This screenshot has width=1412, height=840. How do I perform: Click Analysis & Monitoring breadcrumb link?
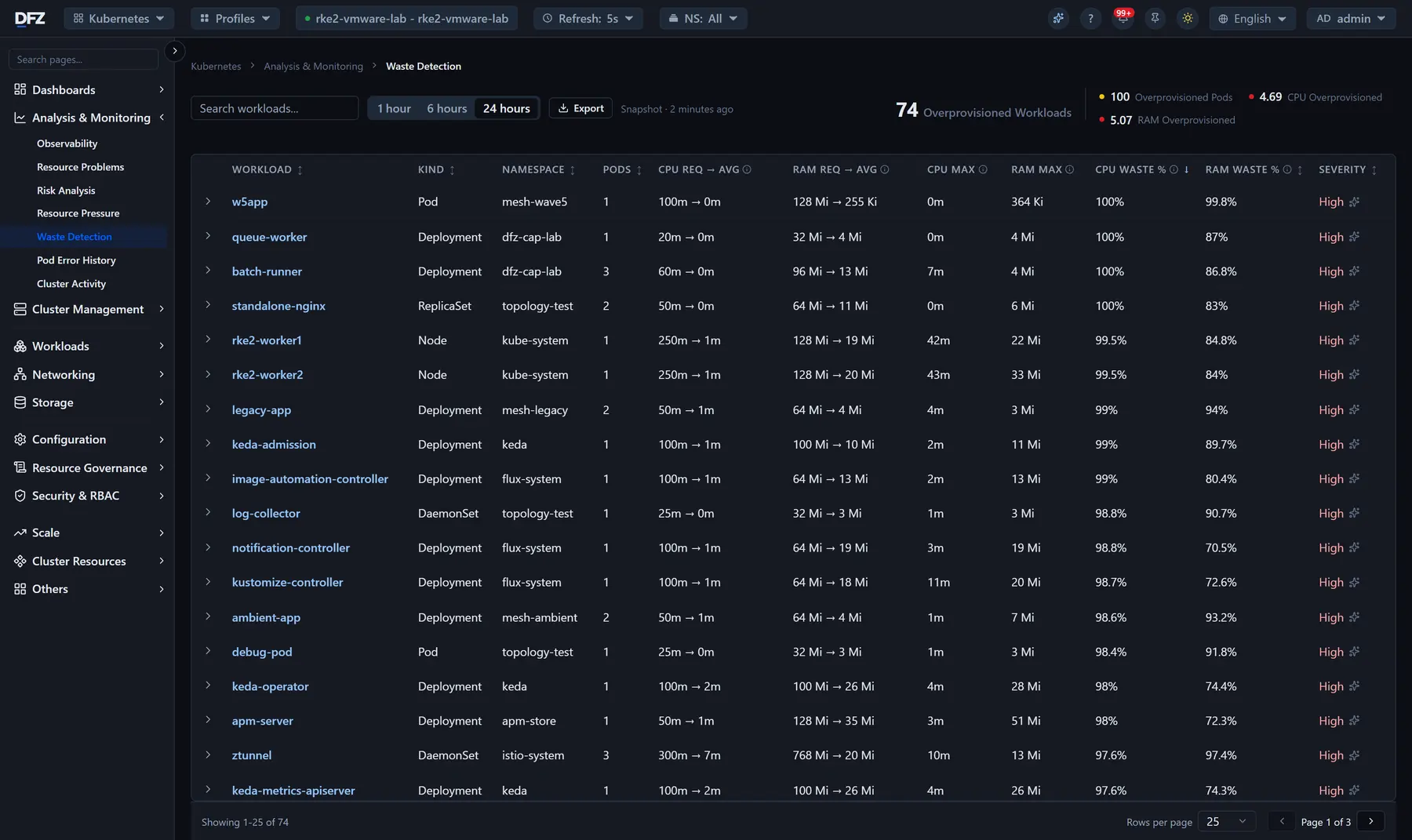tap(313, 66)
